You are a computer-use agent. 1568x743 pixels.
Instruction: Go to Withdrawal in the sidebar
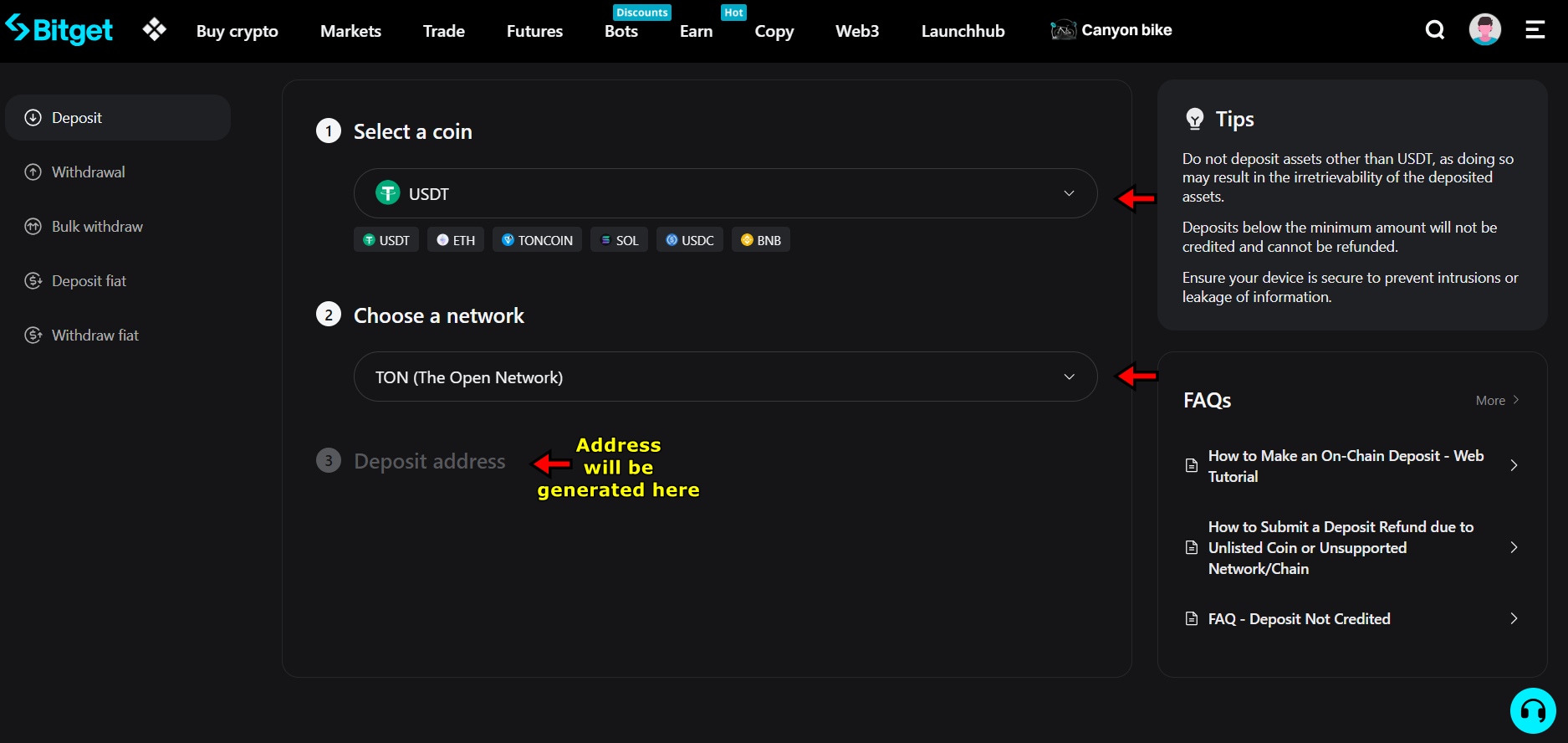(118, 172)
